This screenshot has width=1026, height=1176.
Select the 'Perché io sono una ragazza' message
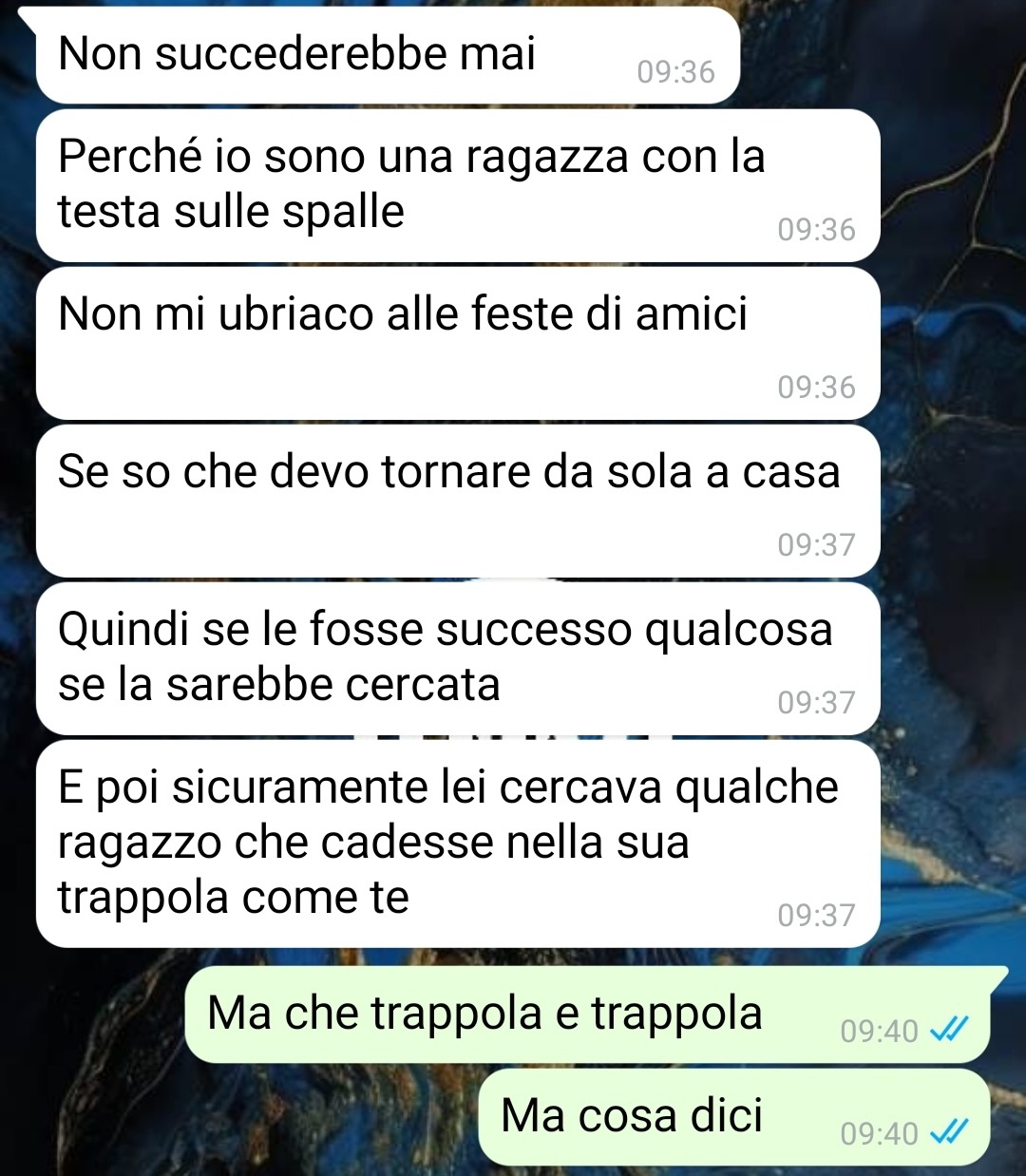458,186
